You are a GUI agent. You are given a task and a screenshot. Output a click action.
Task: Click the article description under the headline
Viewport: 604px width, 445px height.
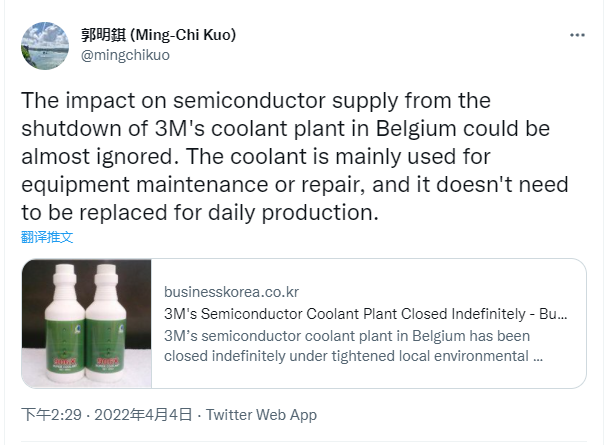[x=354, y=345]
